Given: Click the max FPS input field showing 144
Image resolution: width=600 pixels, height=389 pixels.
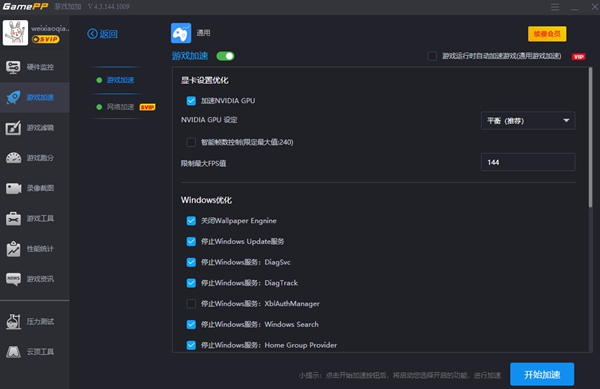Looking at the screenshot, I should click(x=528, y=162).
